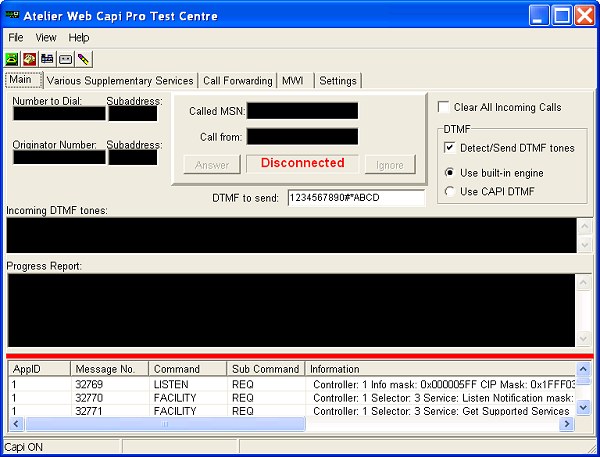The height and width of the screenshot is (457, 600).
Task: Click the Listen Notification mask information text
Action: [x=444, y=398]
